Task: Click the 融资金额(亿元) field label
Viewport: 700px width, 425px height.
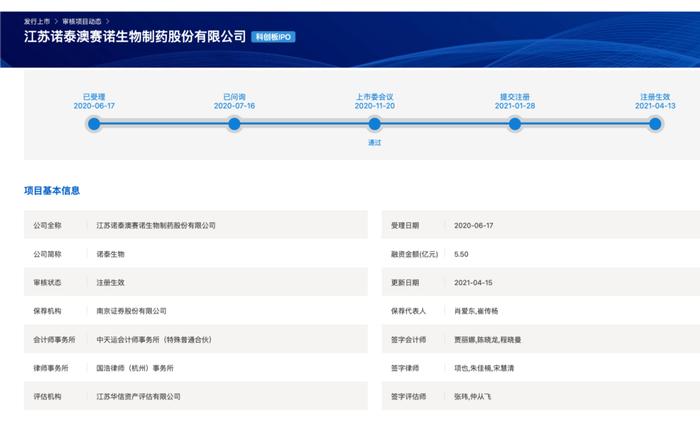Action: tap(415, 254)
